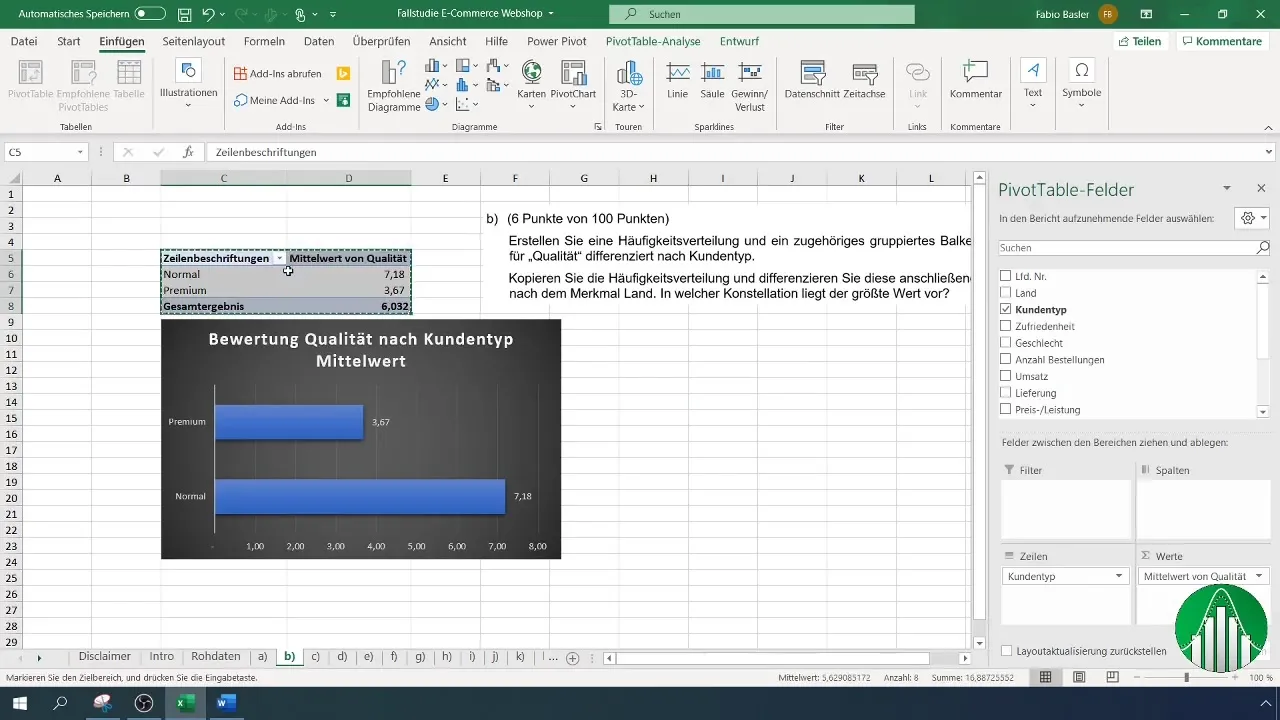Click the Kommentare button
1280x720 pixels.
tap(1223, 41)
